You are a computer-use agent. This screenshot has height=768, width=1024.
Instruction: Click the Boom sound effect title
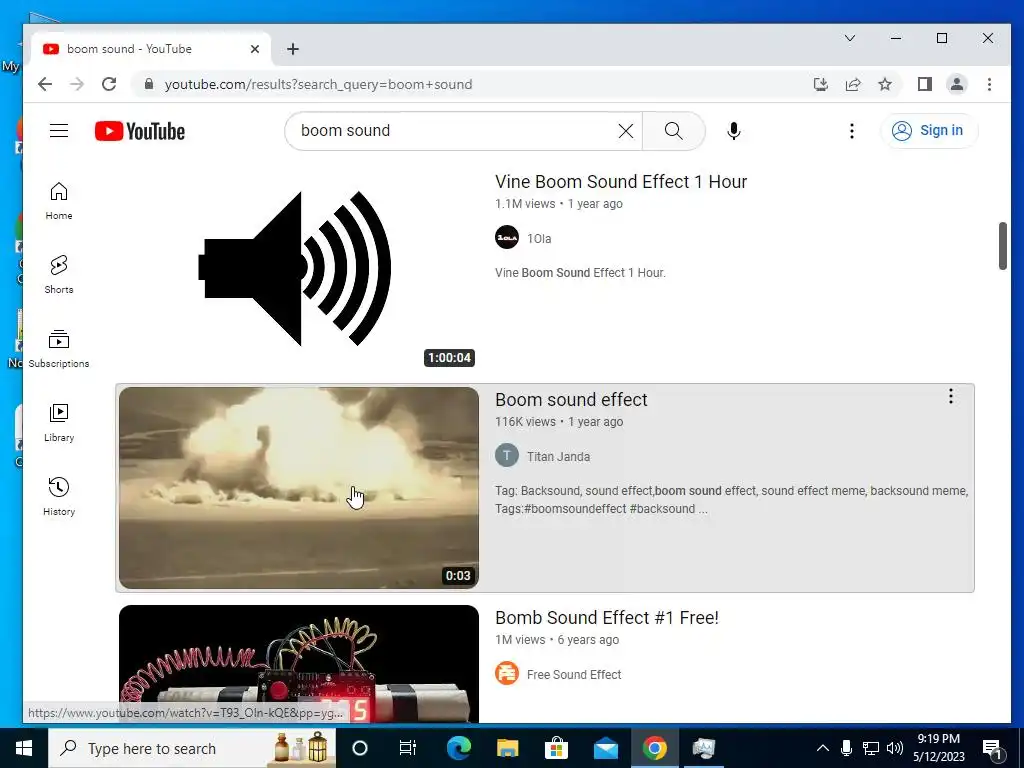(x=571, y=400)
